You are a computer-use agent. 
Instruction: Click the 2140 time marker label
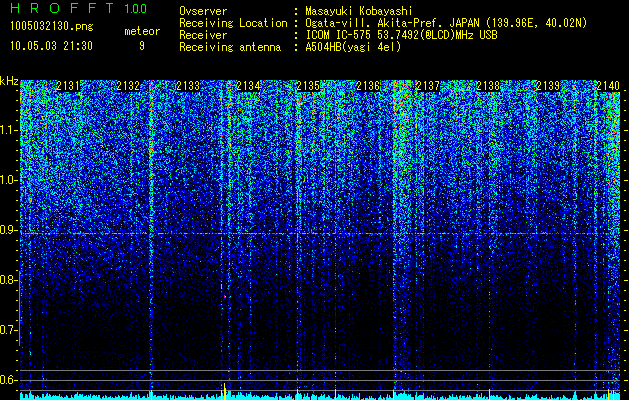pos(608,86)
